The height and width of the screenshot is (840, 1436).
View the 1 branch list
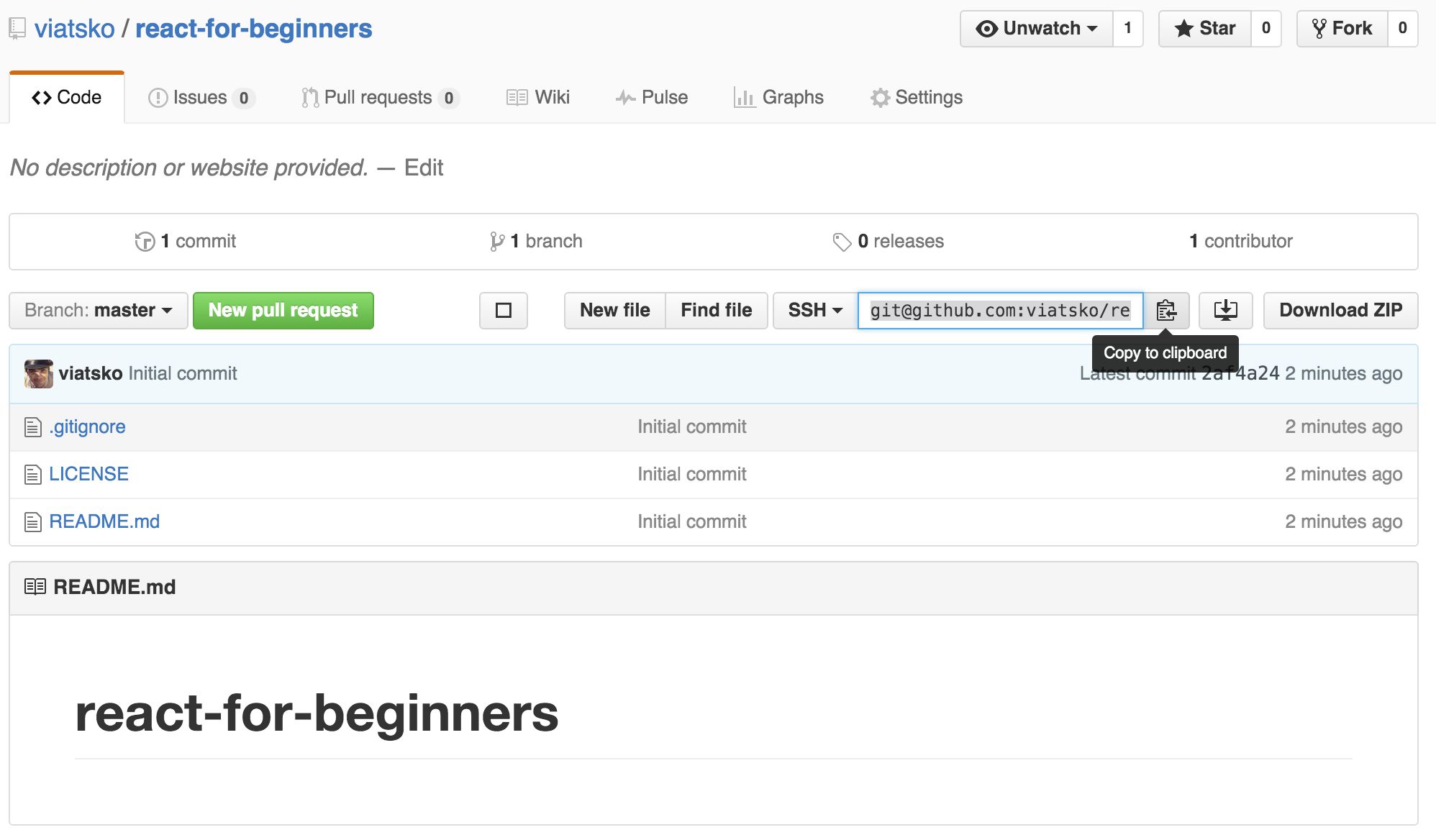coord(536,242)
